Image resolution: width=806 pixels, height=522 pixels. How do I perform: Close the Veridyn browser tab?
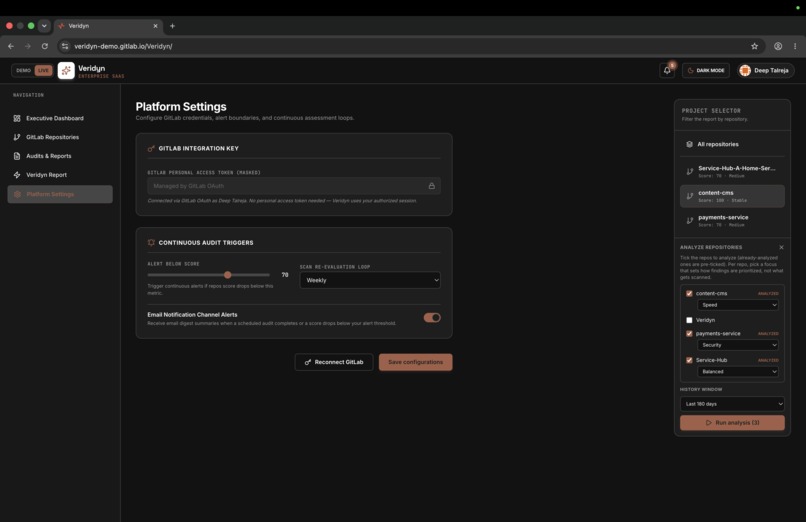pyautogui.click(x=155, y=26)
